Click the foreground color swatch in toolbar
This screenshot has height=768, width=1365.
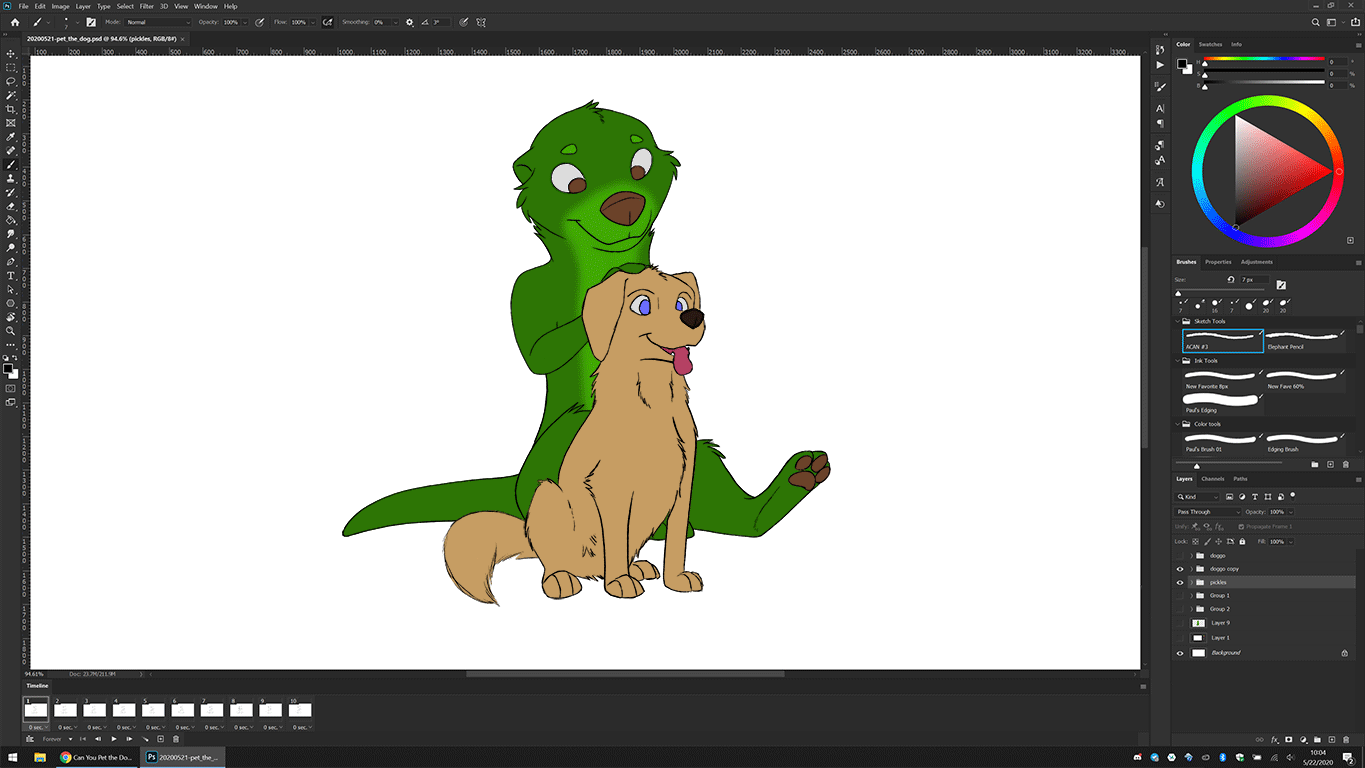(8, 368)
